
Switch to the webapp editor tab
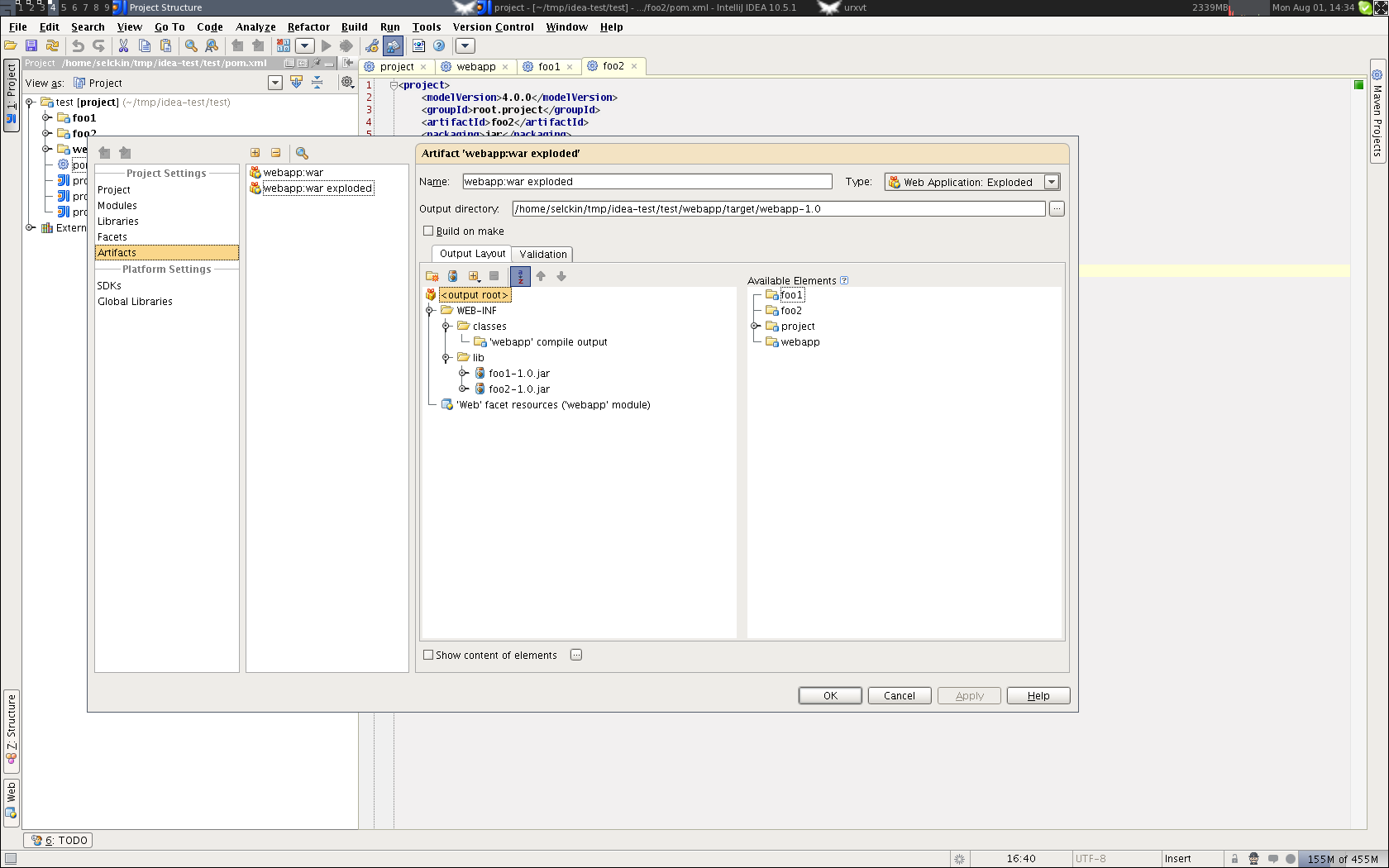point(475,67)
